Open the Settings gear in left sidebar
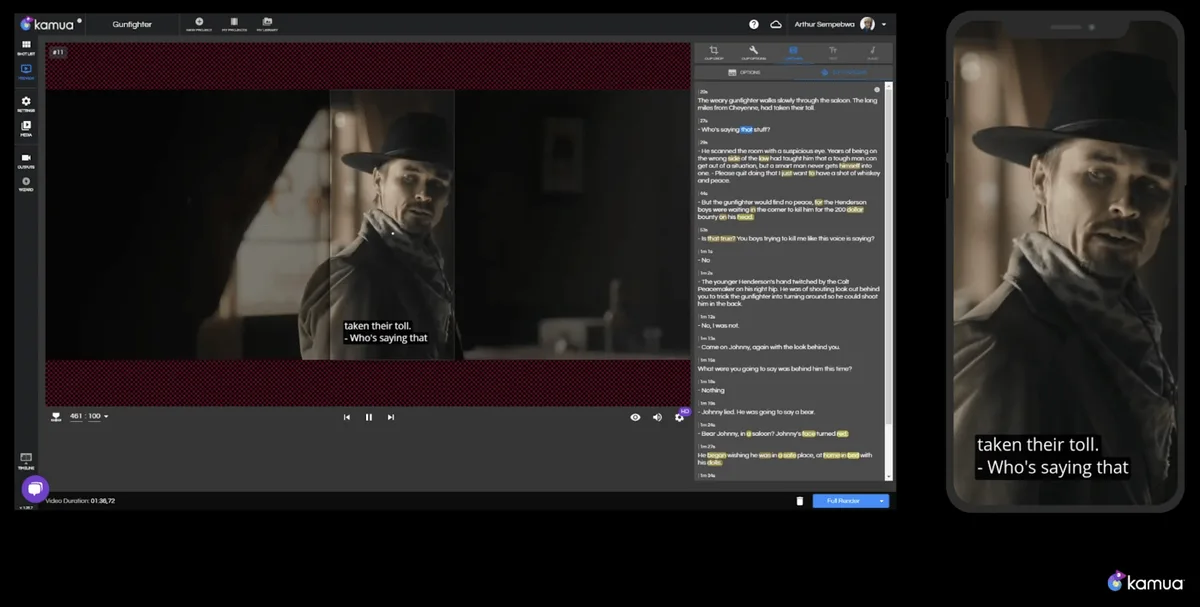1200x607 pixels. (x=26, y=103)
